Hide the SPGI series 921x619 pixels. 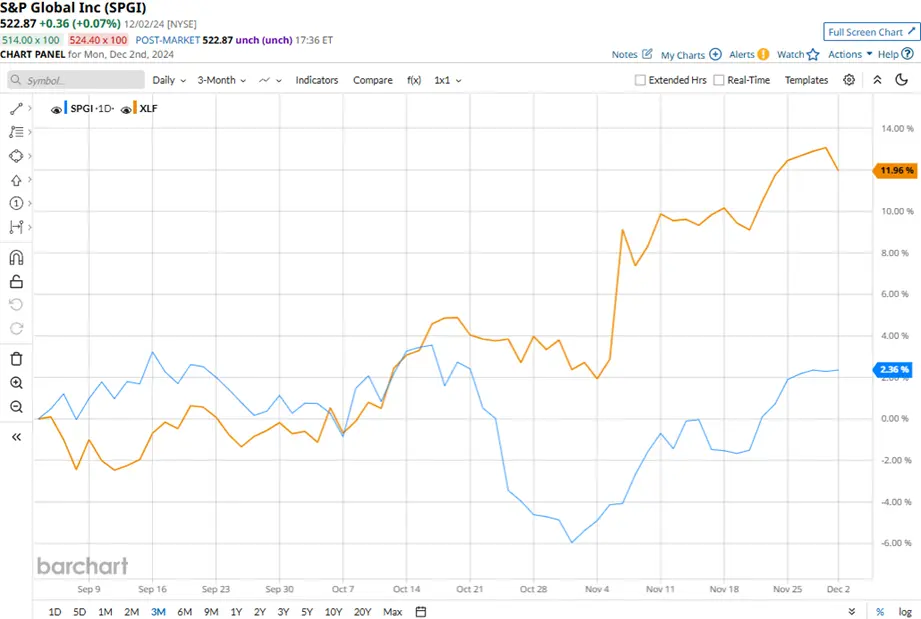[x=56, y=109]
